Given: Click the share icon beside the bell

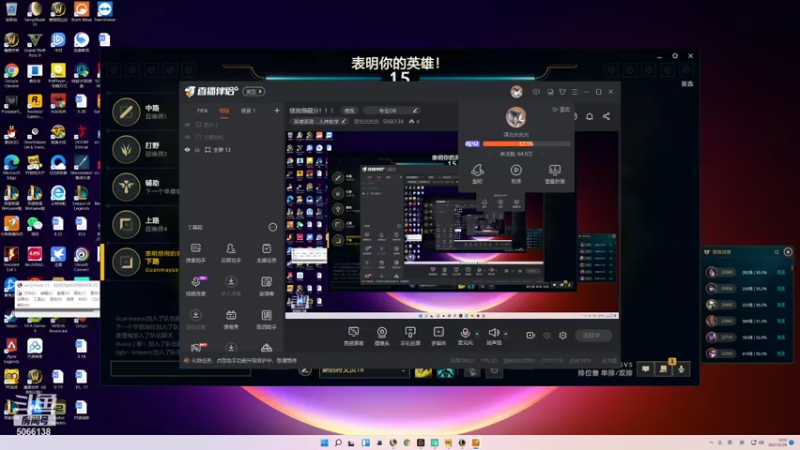Looking at the screenshot, I should click(x=606, y=116).
